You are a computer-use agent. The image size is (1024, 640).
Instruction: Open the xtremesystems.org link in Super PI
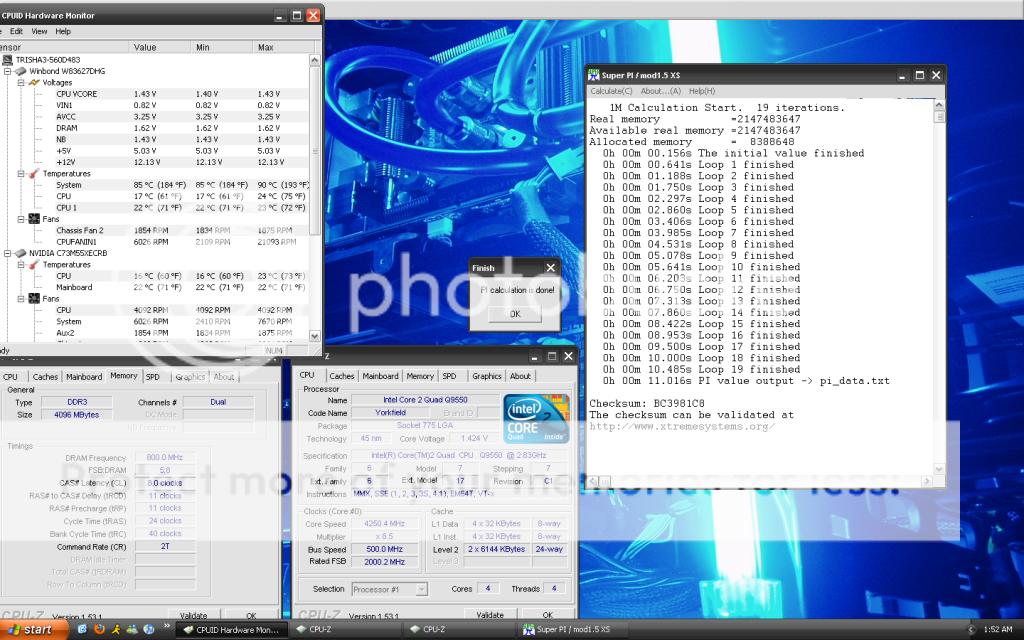tap(682, 426)
